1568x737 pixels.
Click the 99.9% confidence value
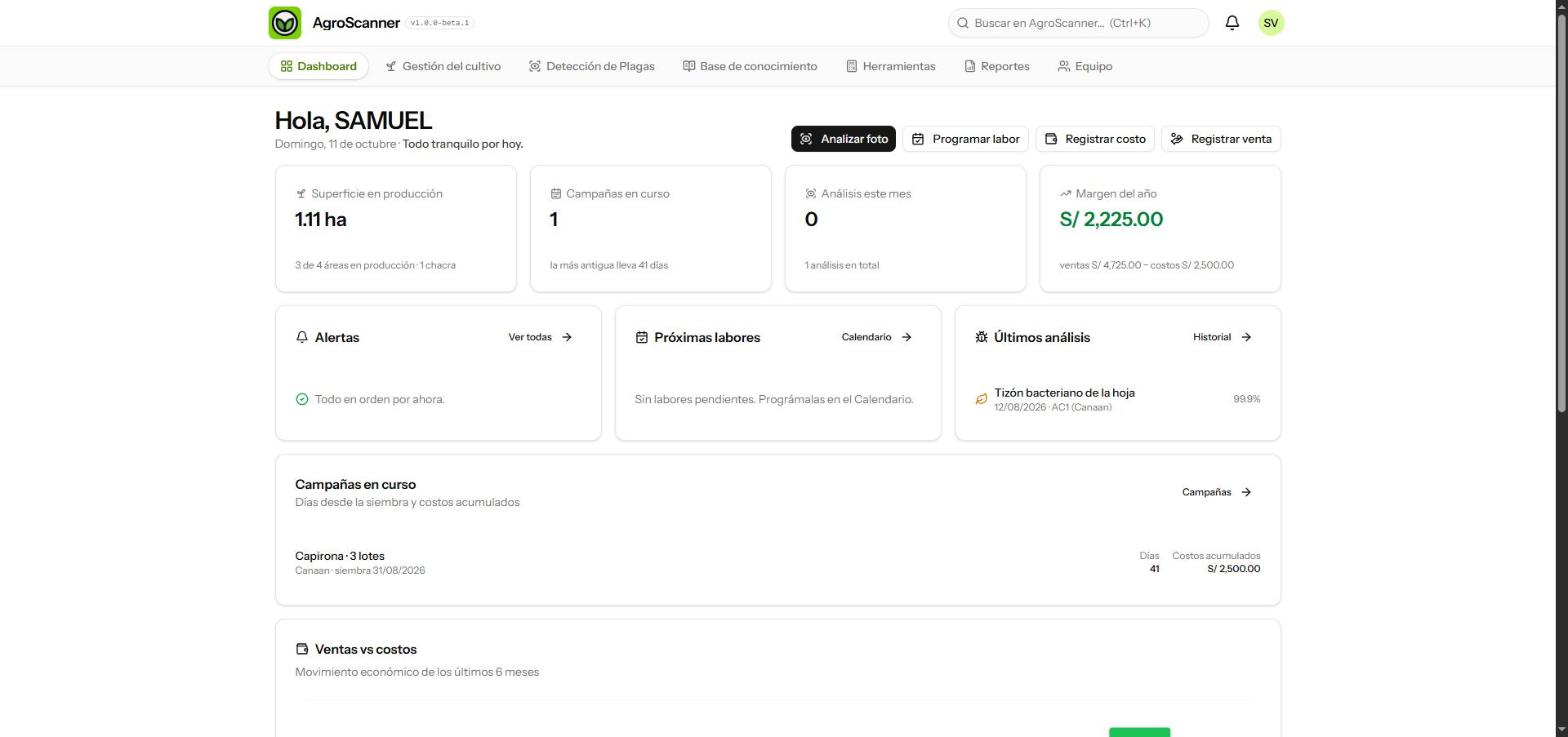point(1246,399)
